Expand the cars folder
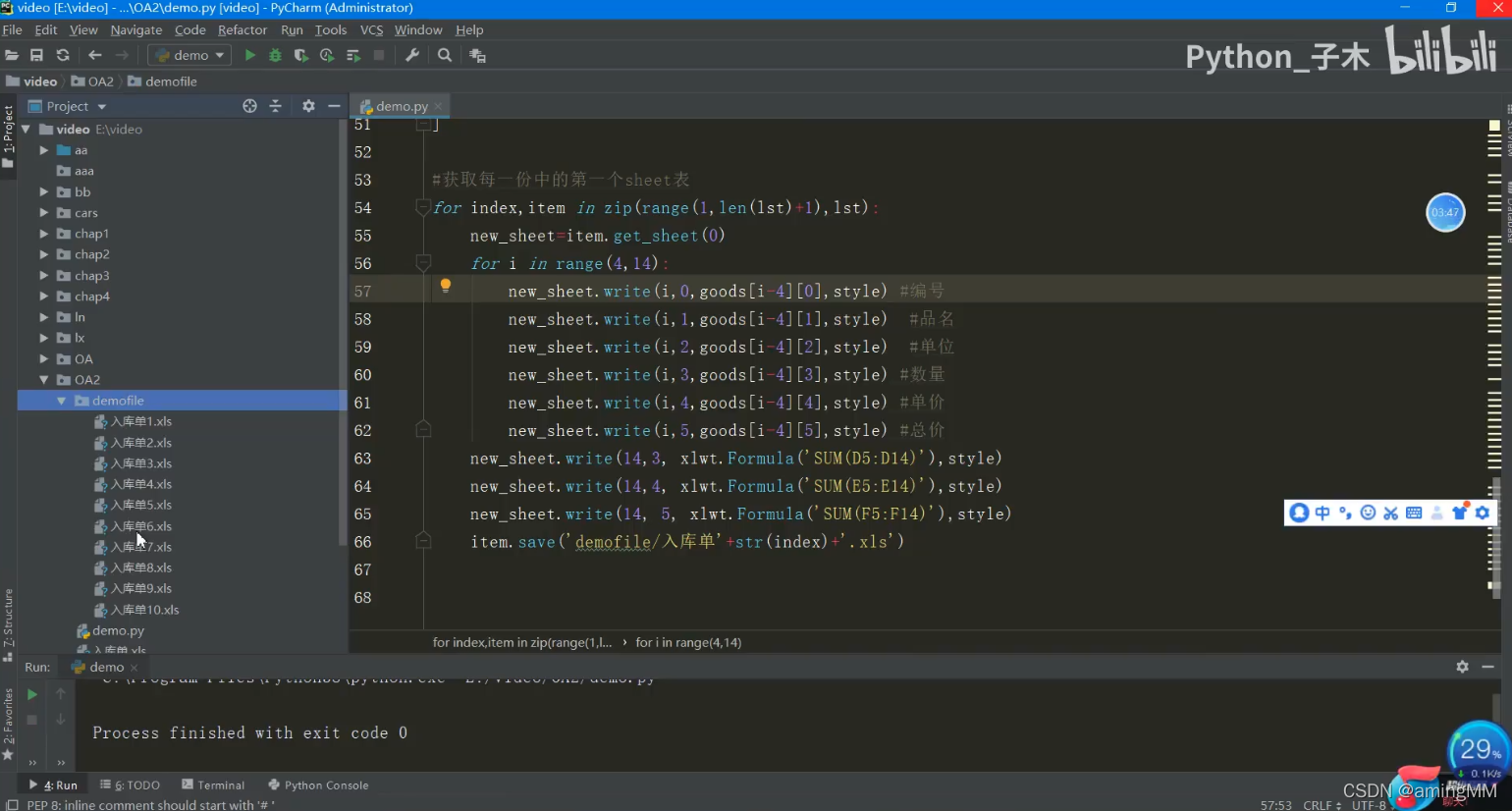The image size is (1512, 811). pyautogui.click(x=44, y=213)
